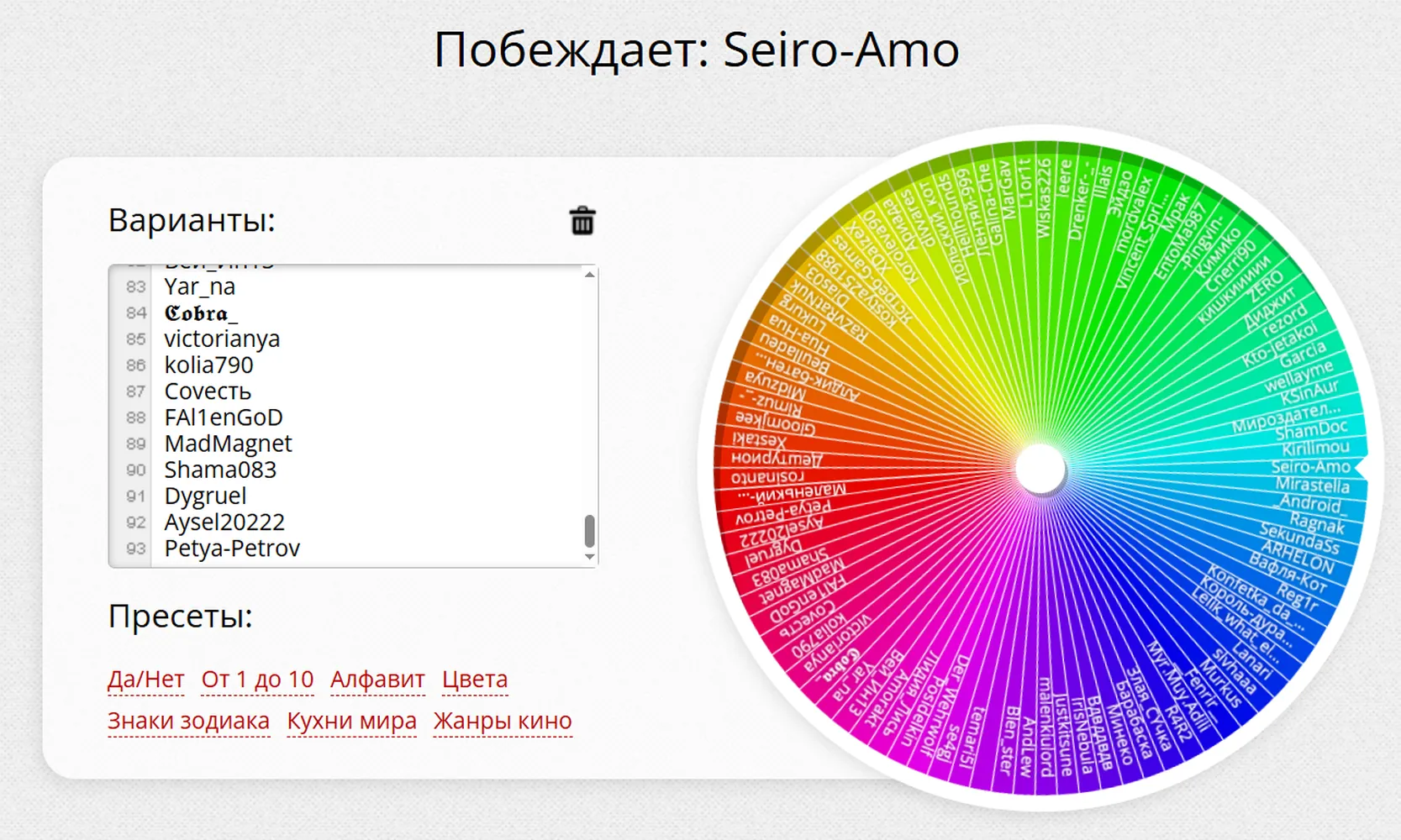Click the MadMagnet entry in list
Image resolution: width=1401 pixels, height=840 pixels.
[228, 444]
